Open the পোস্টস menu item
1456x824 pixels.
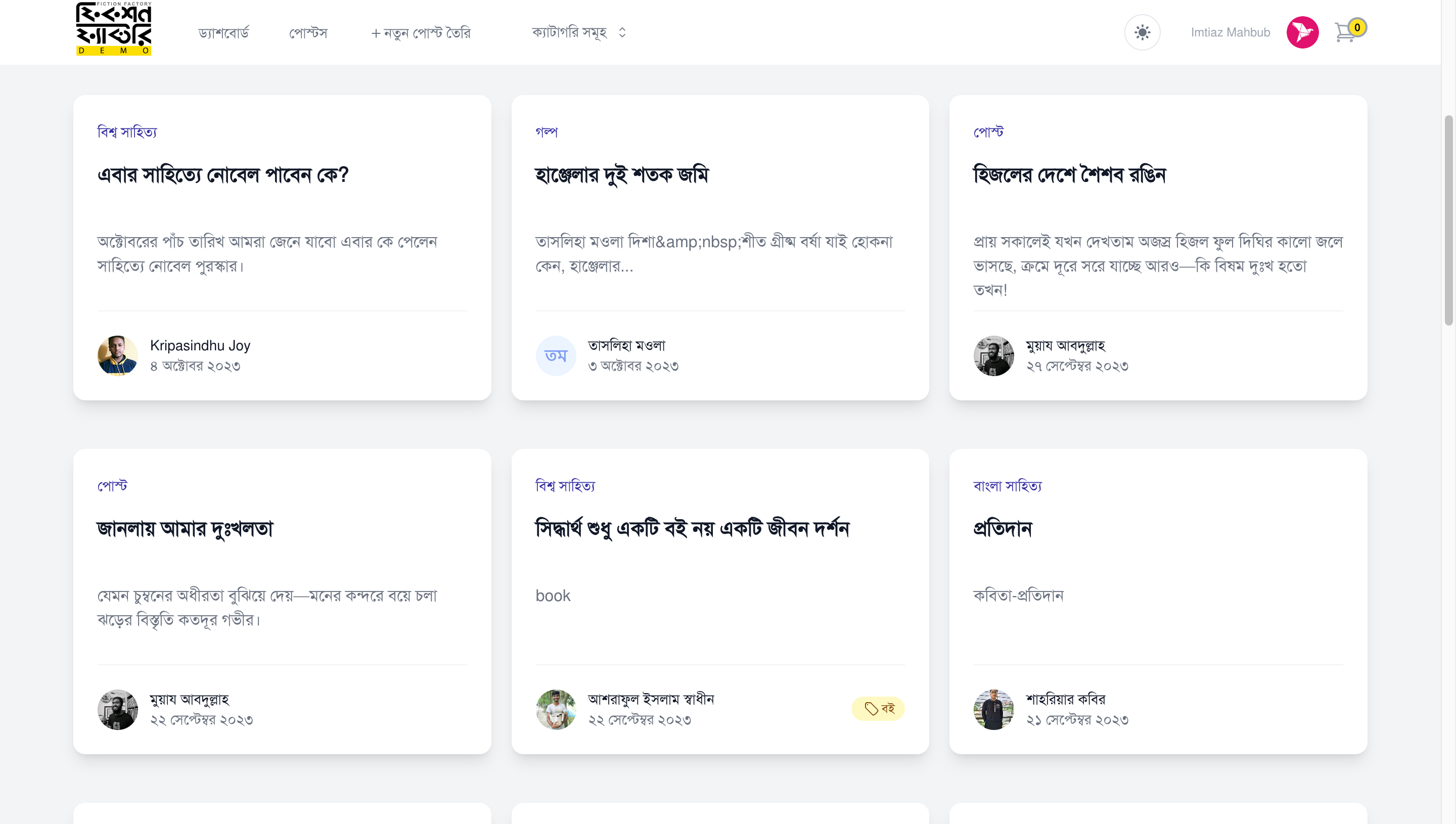(308, 33)
